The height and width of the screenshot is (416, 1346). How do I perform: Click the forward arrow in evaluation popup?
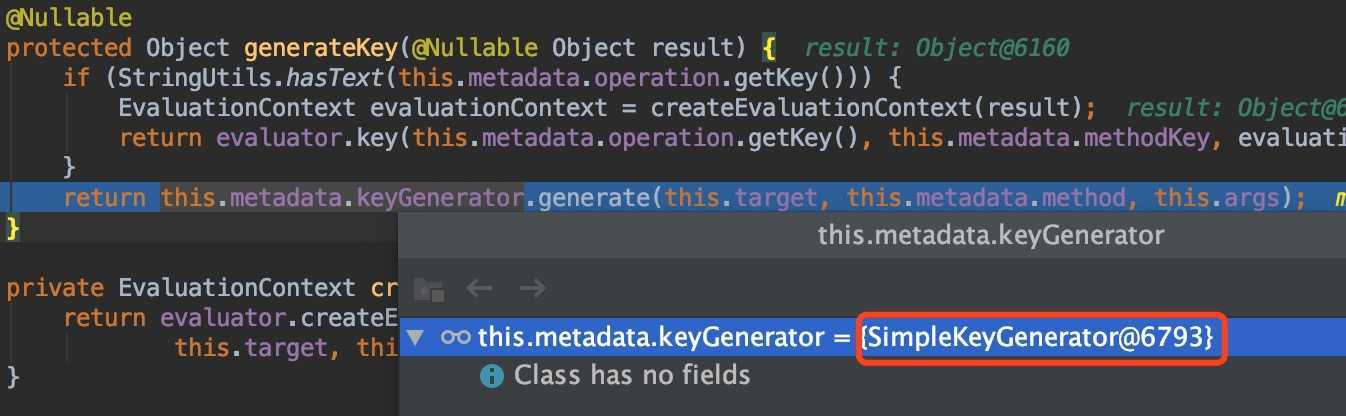point(533,289)
